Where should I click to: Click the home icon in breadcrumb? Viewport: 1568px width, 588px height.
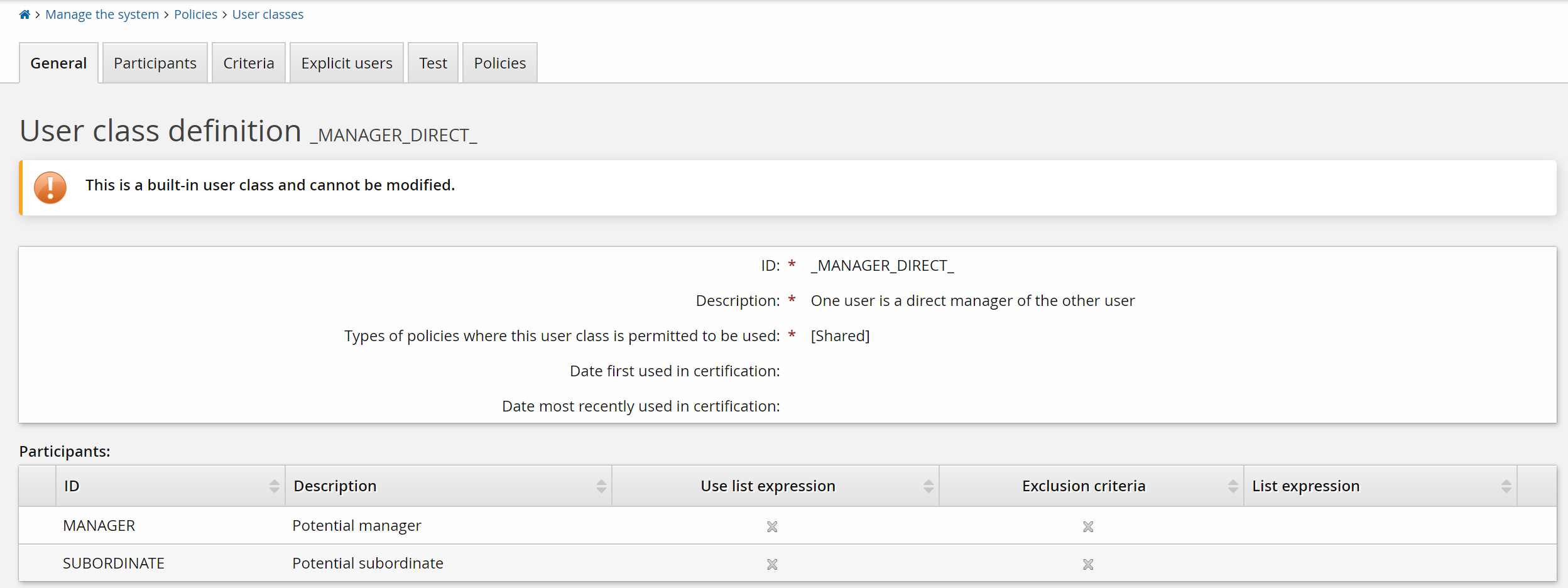click(24, 14)
